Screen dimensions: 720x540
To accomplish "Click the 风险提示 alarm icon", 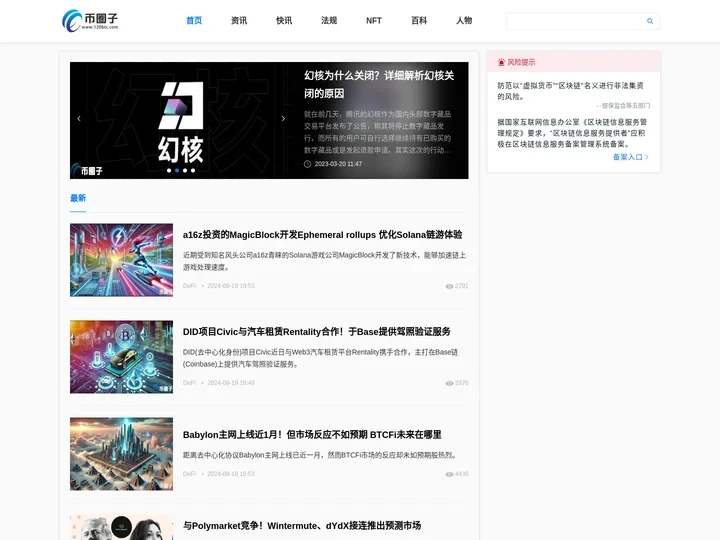I will coord(501,62).
